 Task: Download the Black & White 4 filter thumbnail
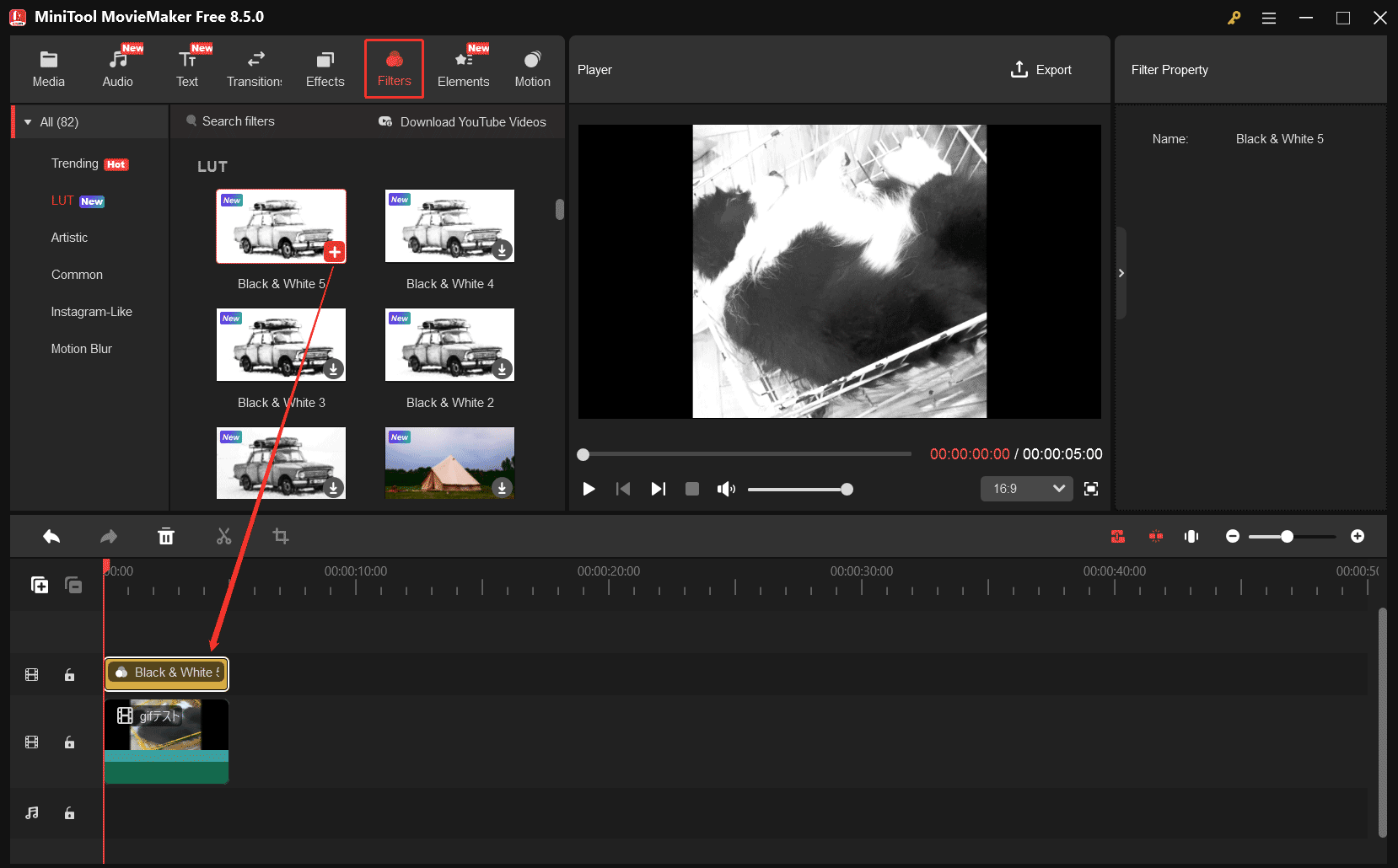(x=501, y=249)
